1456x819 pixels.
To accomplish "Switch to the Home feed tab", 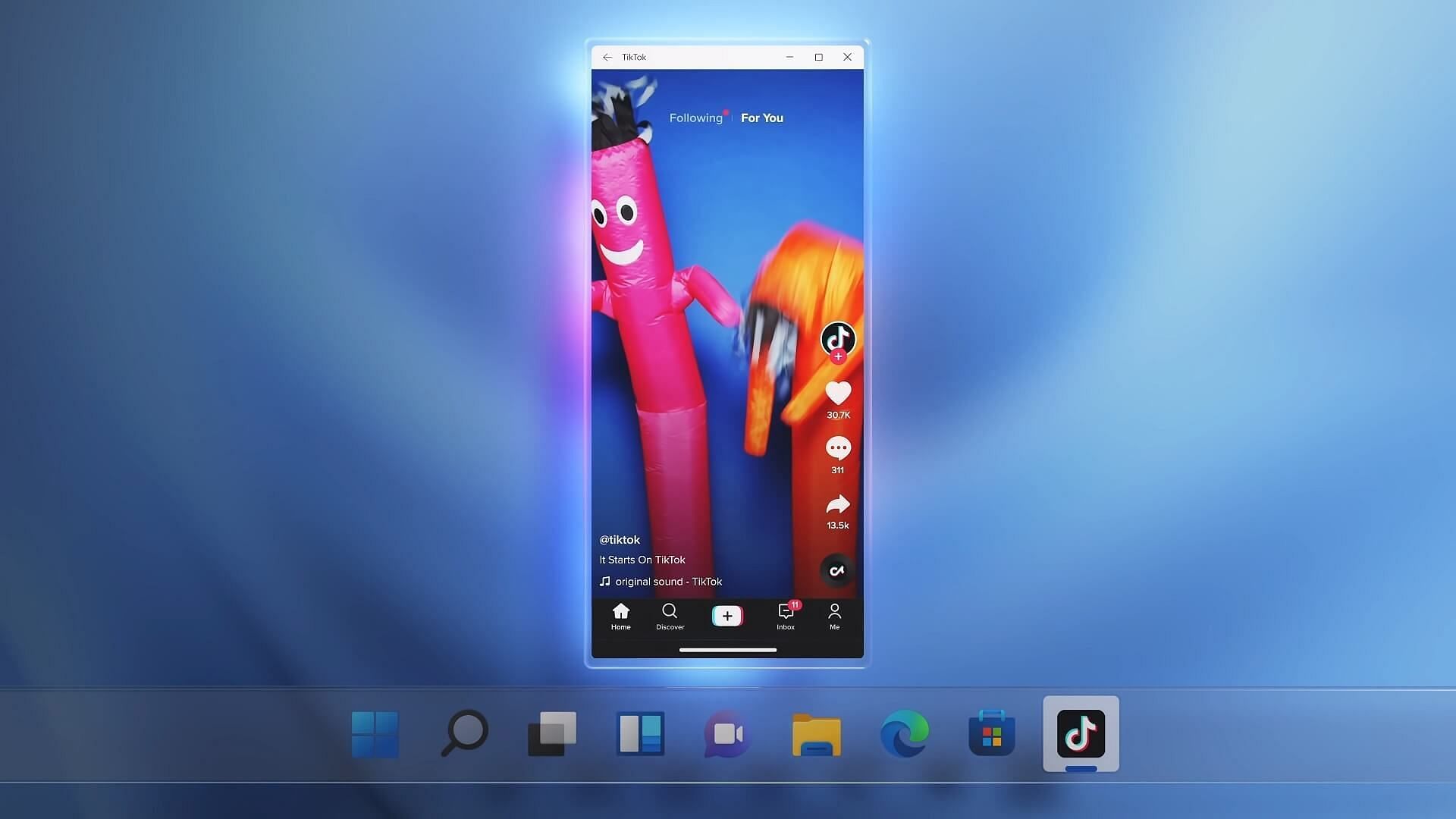I will pos(620,615).
